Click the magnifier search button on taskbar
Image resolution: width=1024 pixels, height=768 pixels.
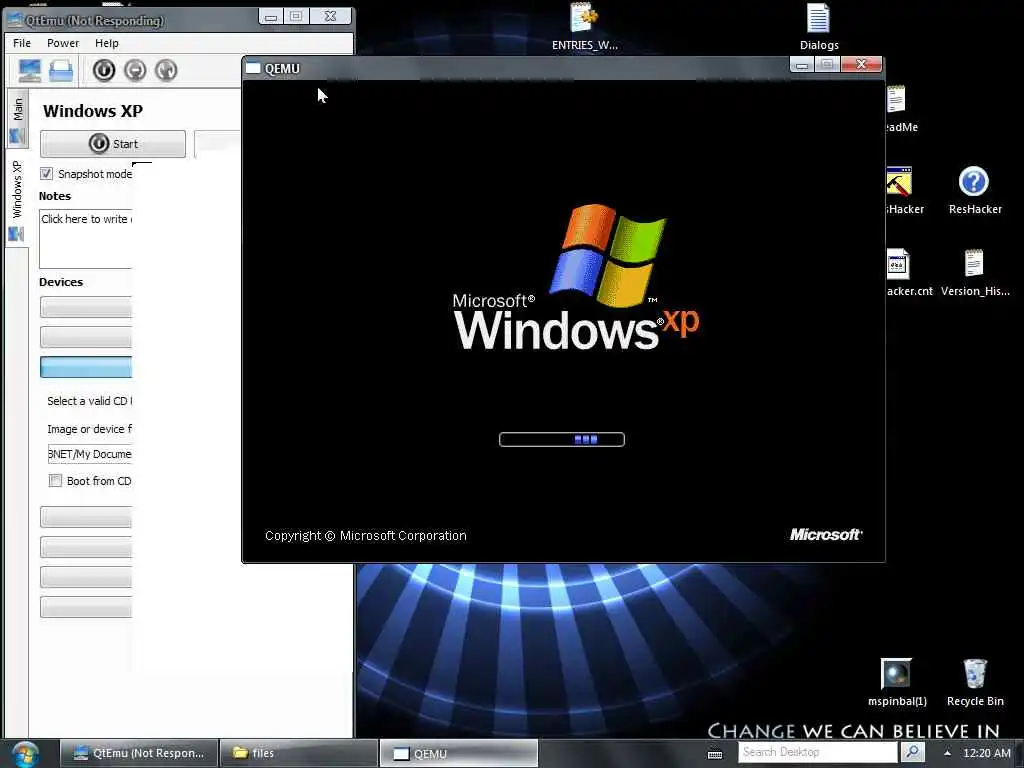(912, 752)
